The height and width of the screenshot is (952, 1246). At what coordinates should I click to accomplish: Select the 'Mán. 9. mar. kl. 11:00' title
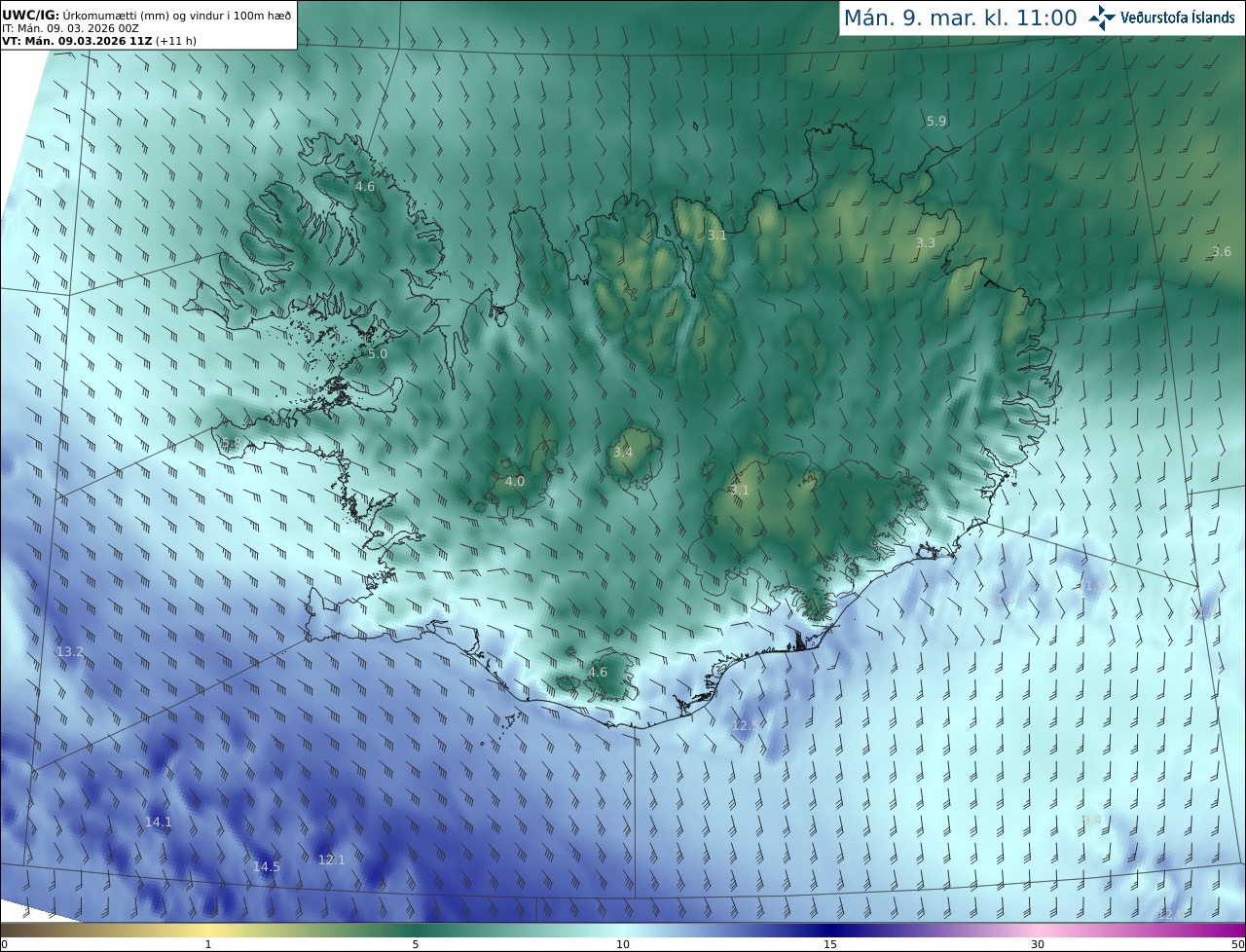tap(960, 18)
